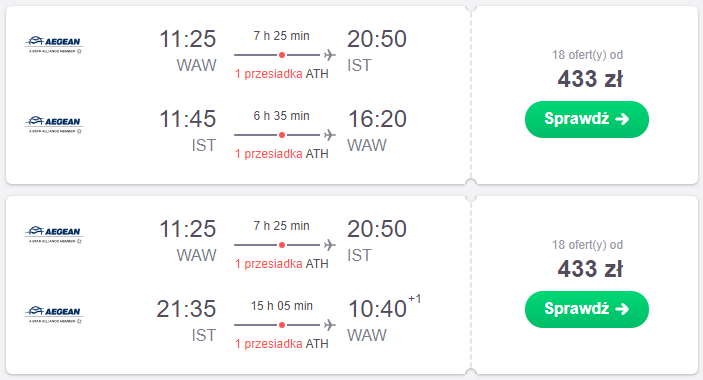Click Aegean logo of second offer outbound flight
This screenshot has height=380, width=703.
point(54,234)
